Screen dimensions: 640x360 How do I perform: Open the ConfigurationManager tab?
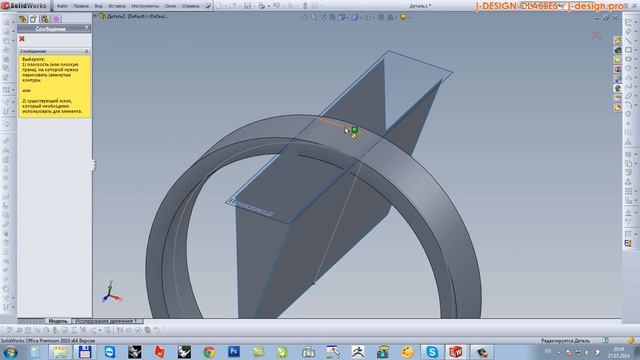(x=44, y=19)
